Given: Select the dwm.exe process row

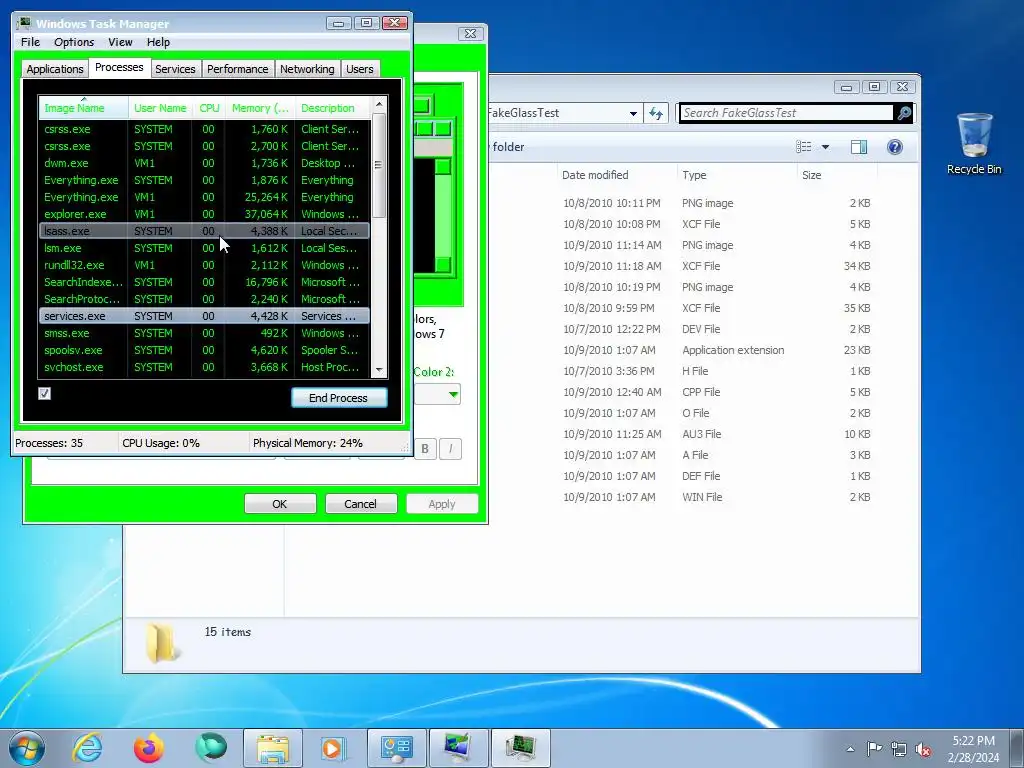Looking at the screenshot, I should (x=204, y=163).
